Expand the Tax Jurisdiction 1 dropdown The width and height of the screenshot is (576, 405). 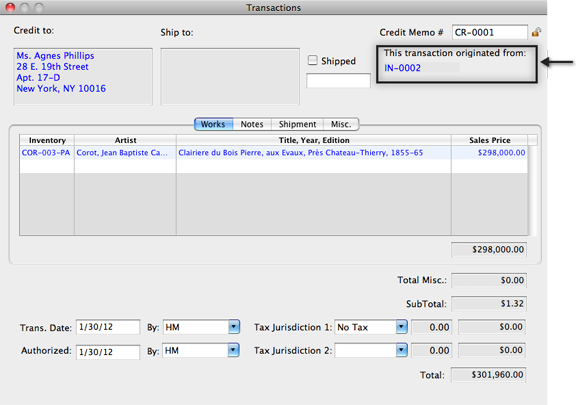[x=402, y=327]
